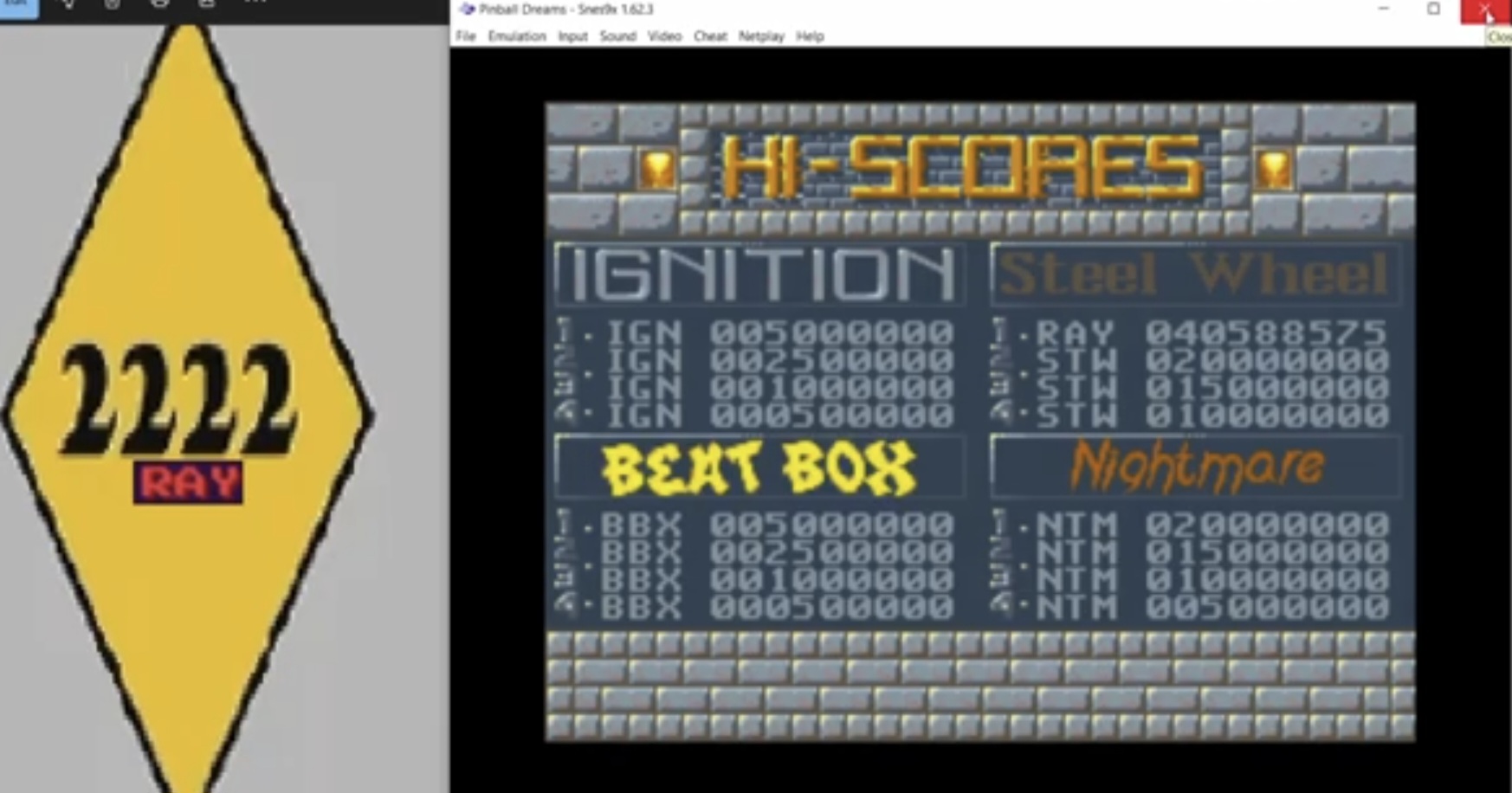Open the Help menu
Screen dimensions: 1512x793
[x=810, y=36]
